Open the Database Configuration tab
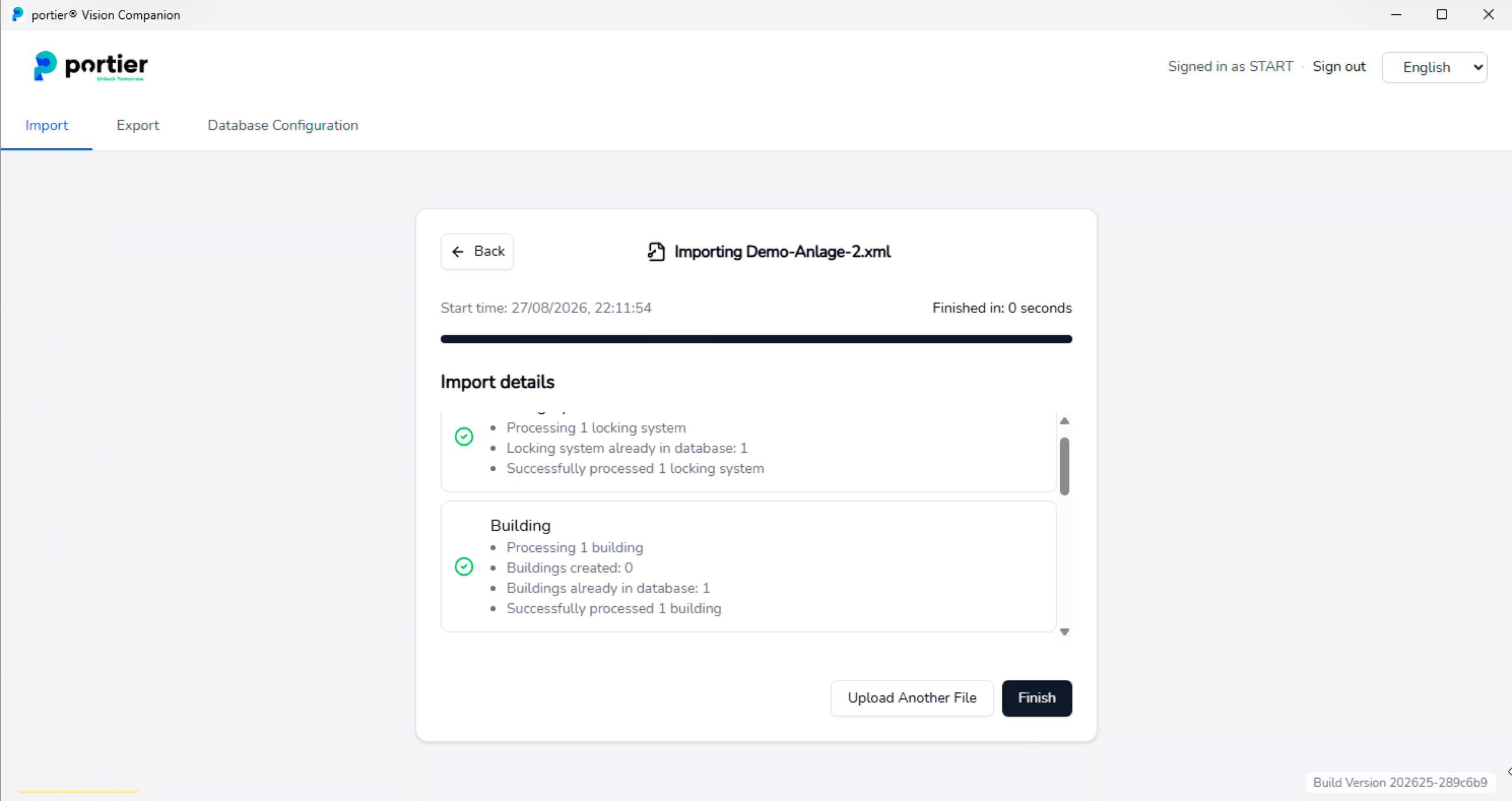Screen dimensions: 1512x801 (283, 125)
